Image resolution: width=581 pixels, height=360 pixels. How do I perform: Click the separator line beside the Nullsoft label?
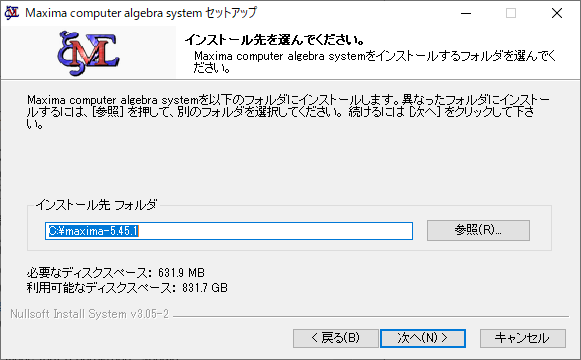tap(371, 317)
